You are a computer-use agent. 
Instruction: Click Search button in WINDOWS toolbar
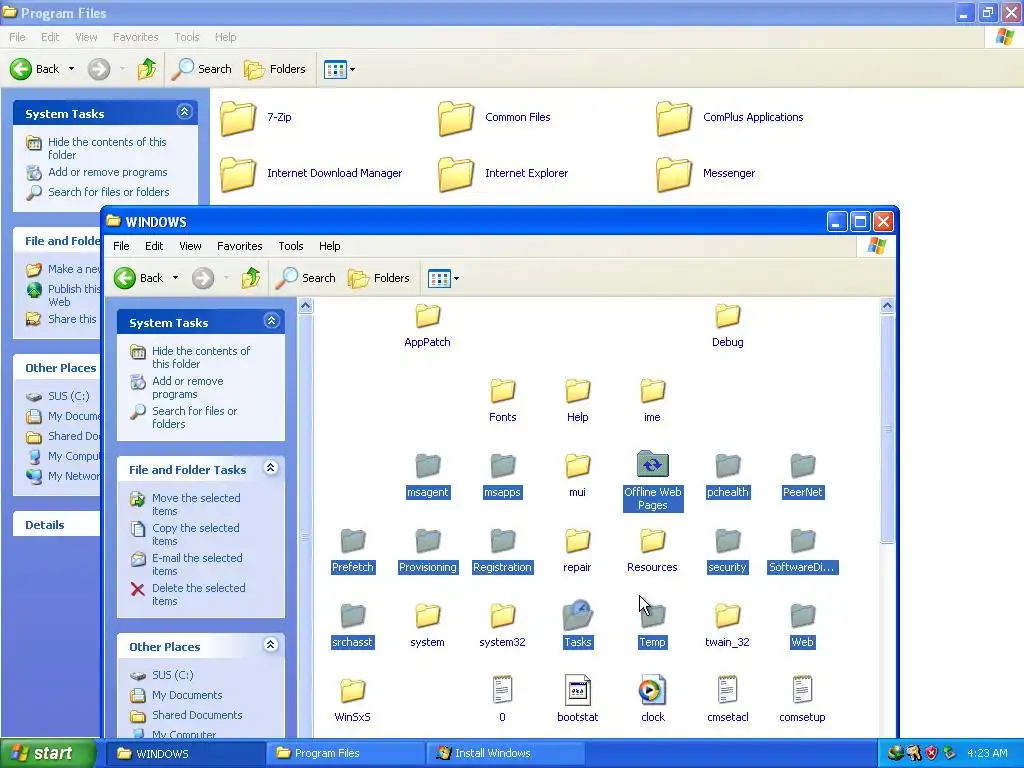306,278
